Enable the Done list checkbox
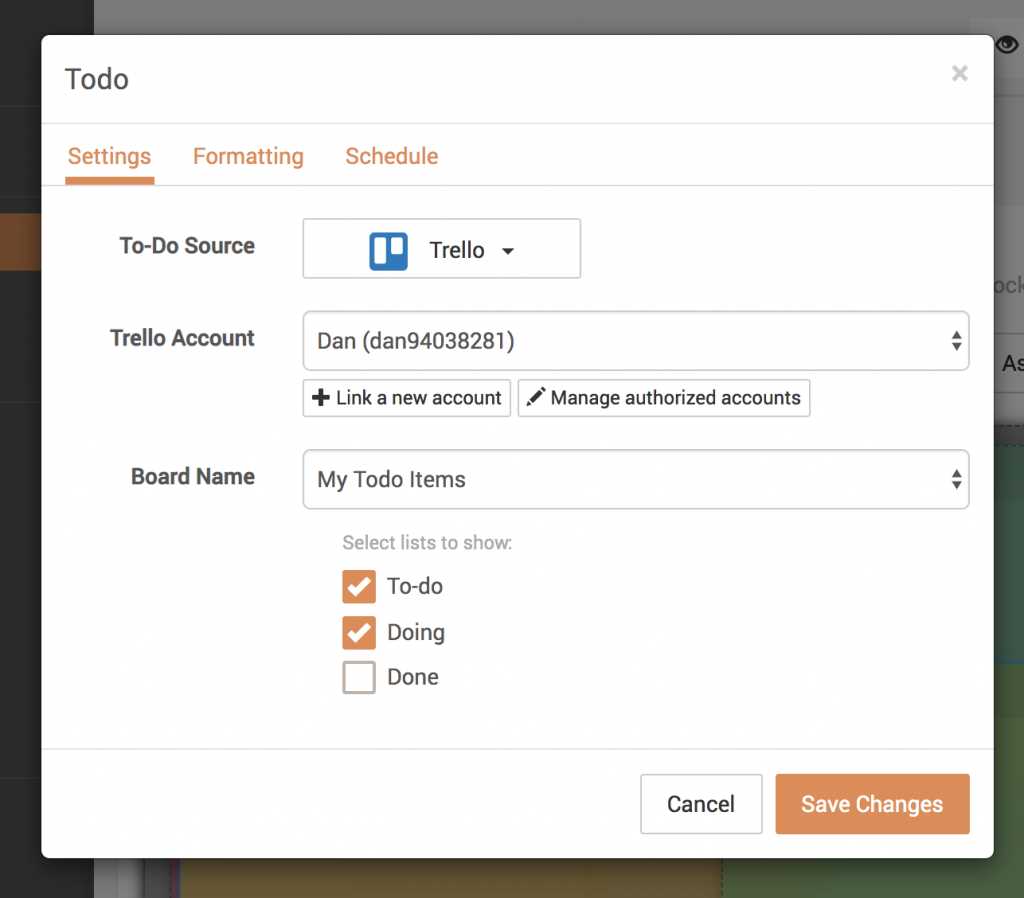 pos(359,677)
